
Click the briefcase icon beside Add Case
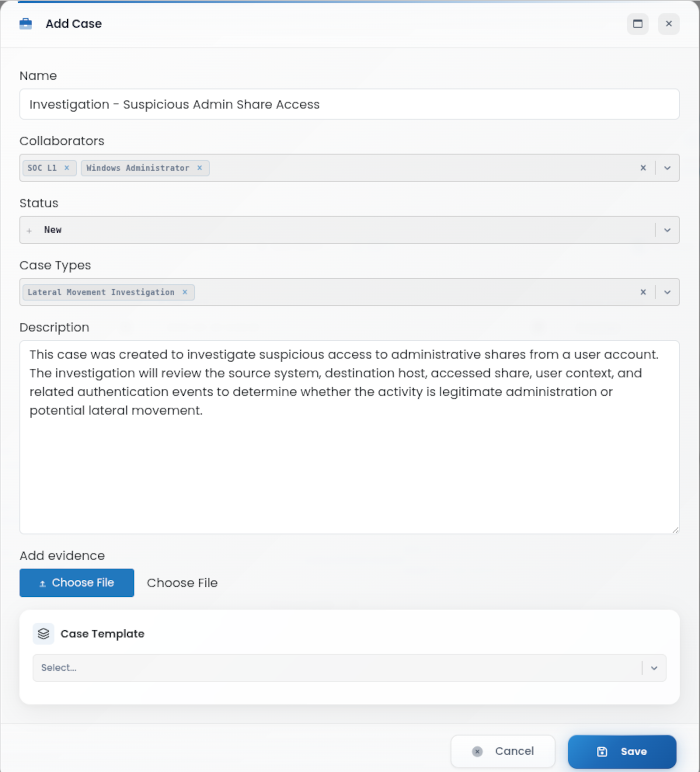pos(26,24)
